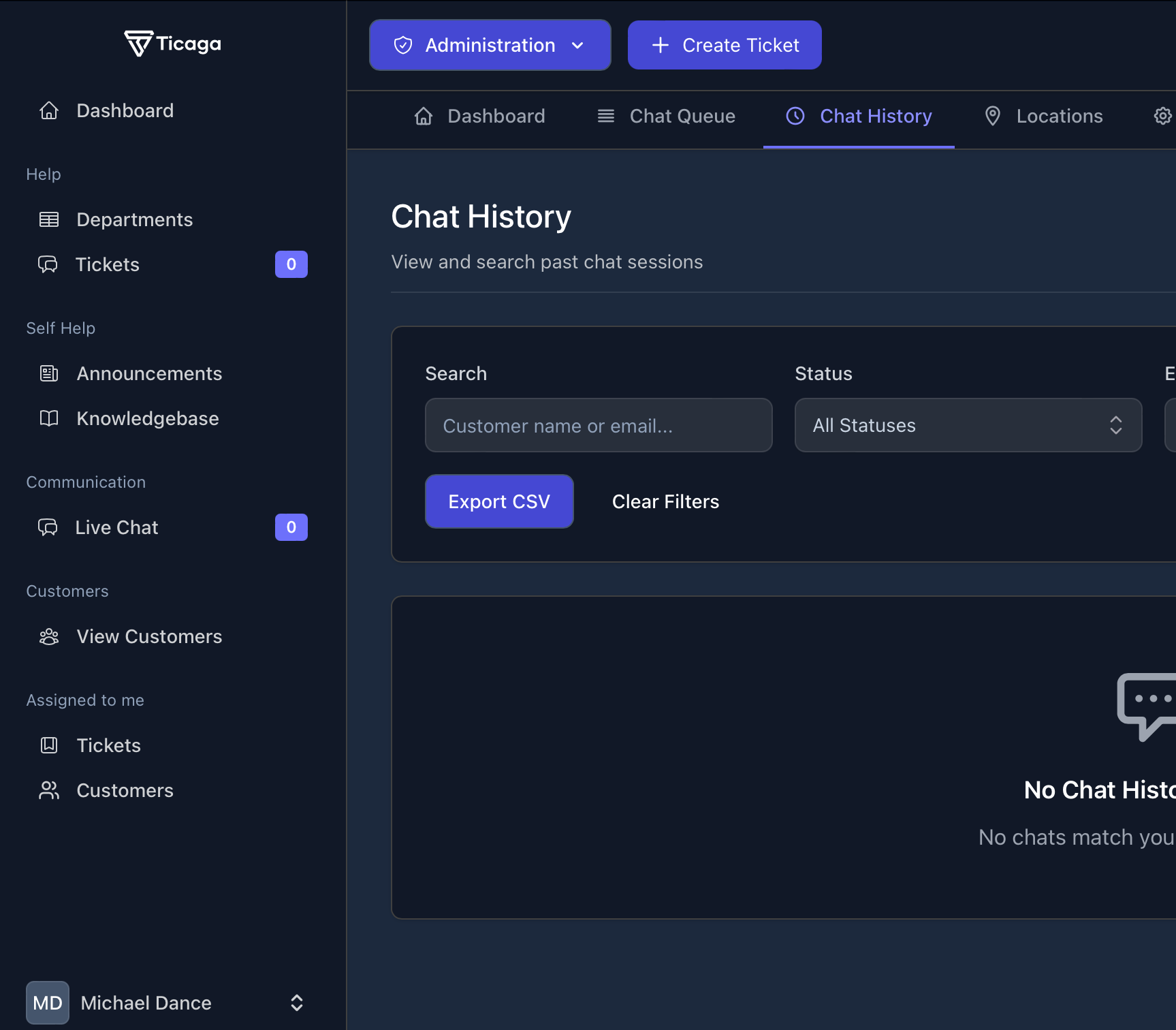Click the Ticaga logo

(172, 43)
